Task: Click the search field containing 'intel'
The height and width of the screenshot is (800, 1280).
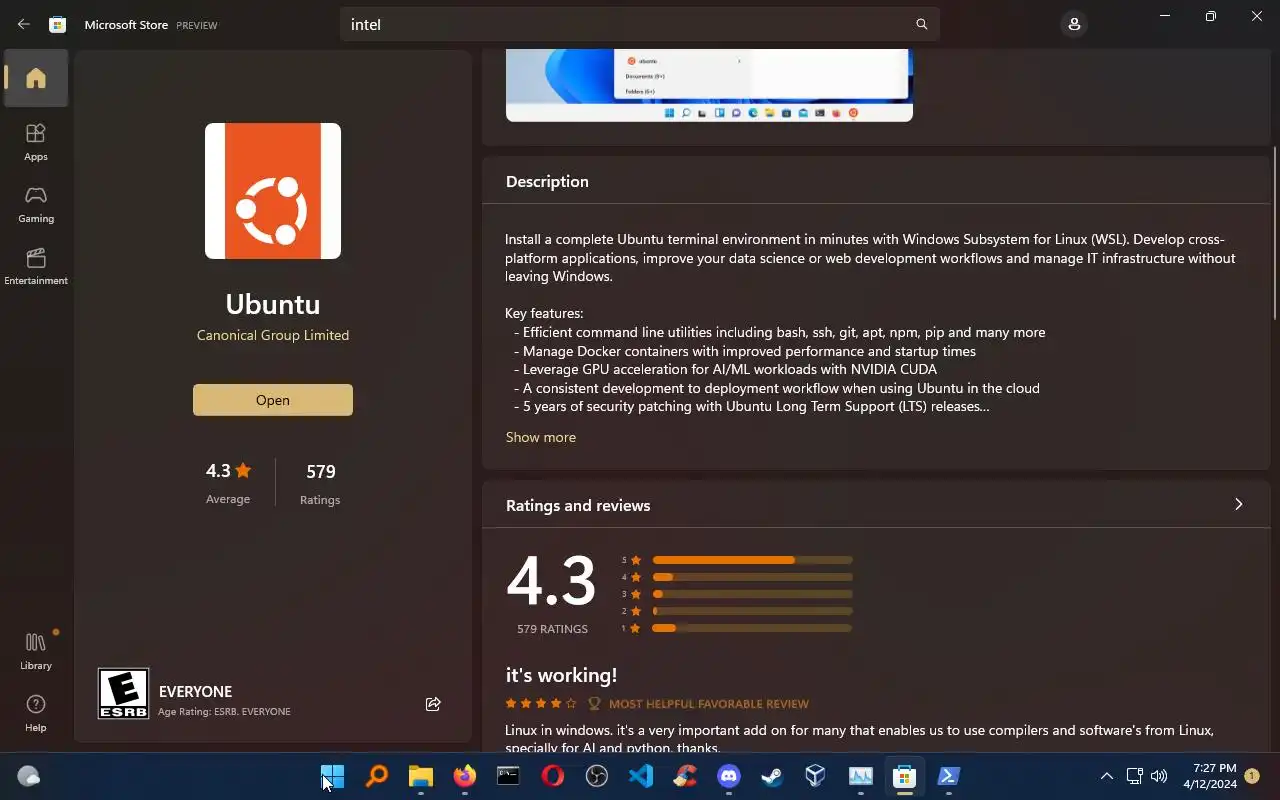Action: (639, 24)
